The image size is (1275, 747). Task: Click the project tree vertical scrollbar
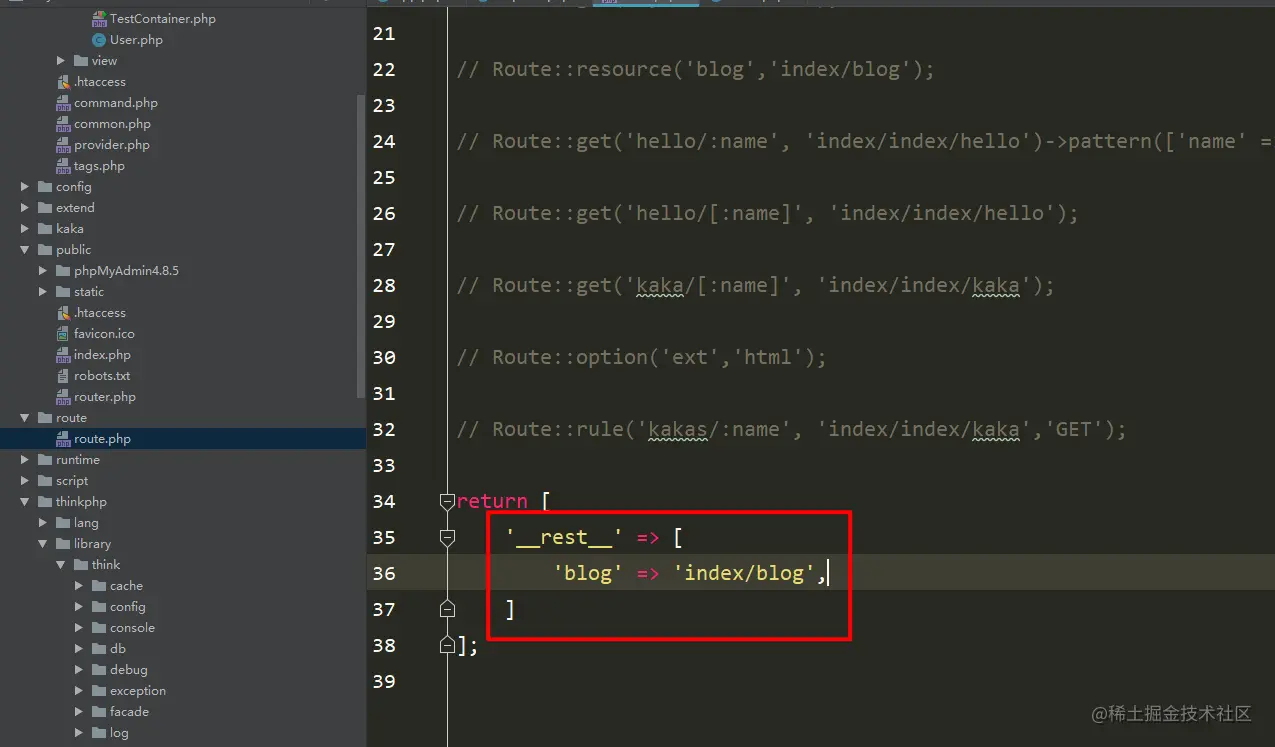pyautogui.click(x=361, y=245)
